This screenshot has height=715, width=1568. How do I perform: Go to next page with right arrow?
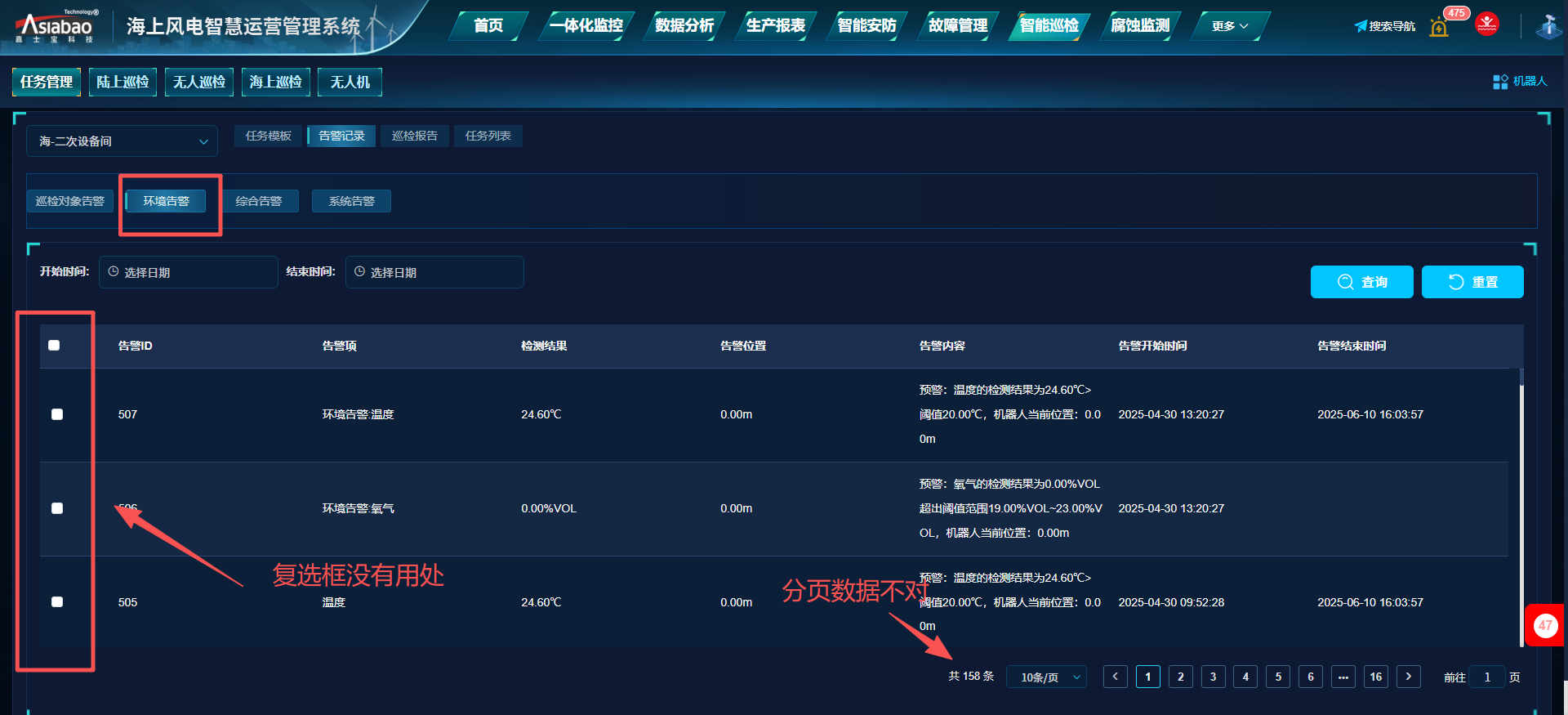pyautogui.click(x=1409, y=677)
